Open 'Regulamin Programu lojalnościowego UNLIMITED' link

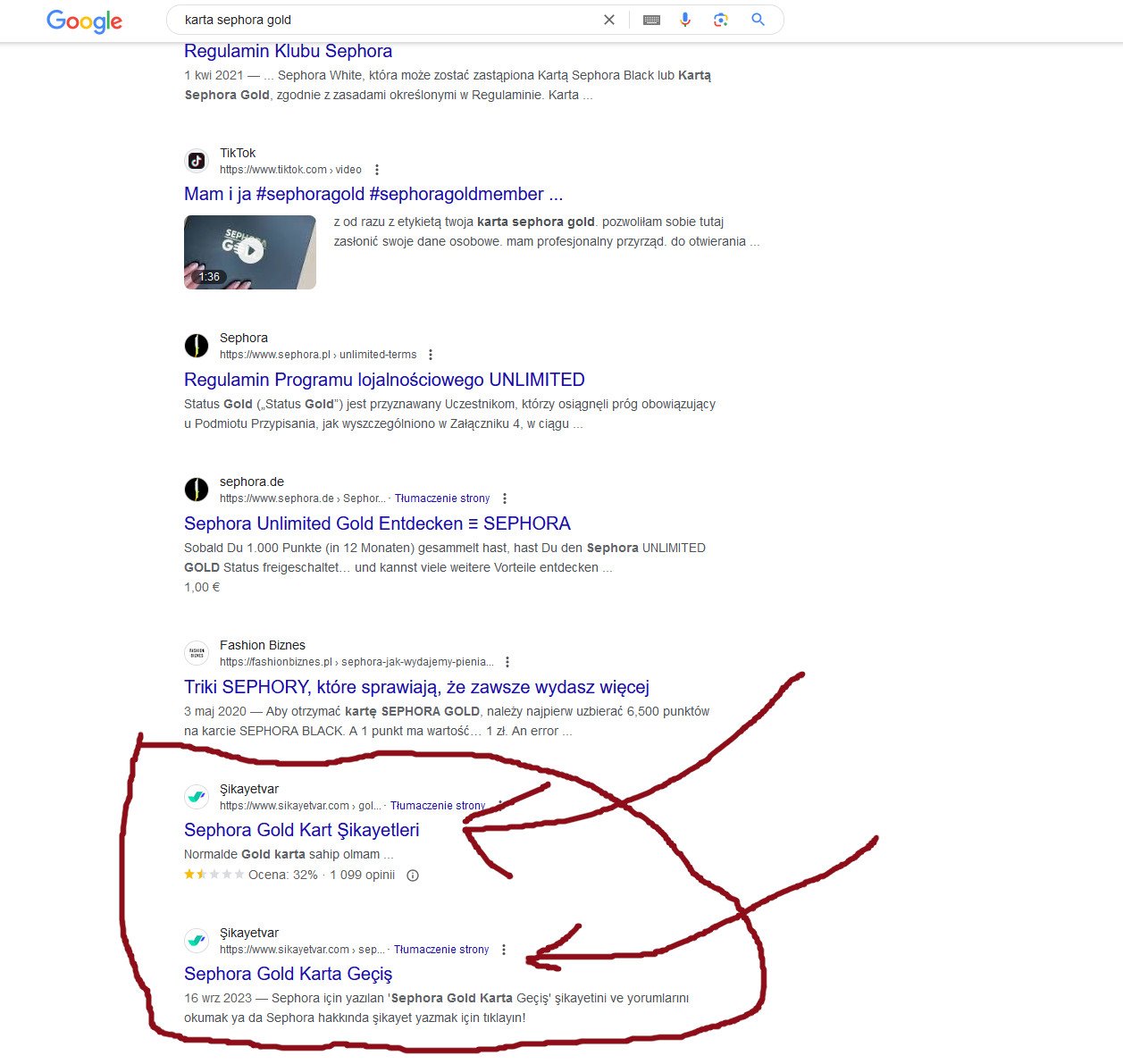[x=384, y=380]
